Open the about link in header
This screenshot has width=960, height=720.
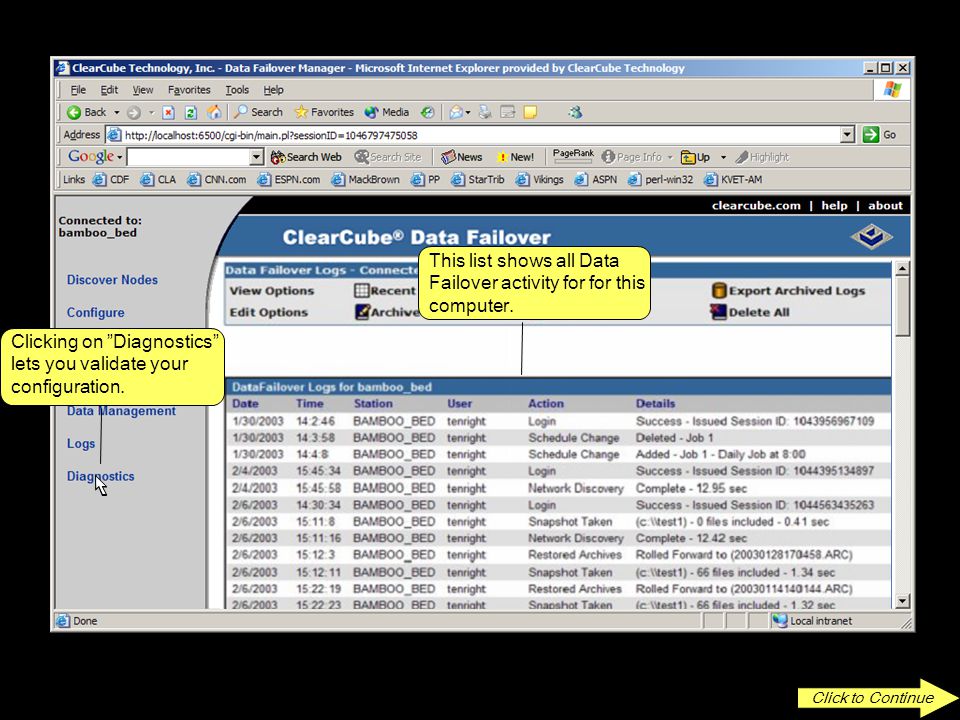[885, 206]
